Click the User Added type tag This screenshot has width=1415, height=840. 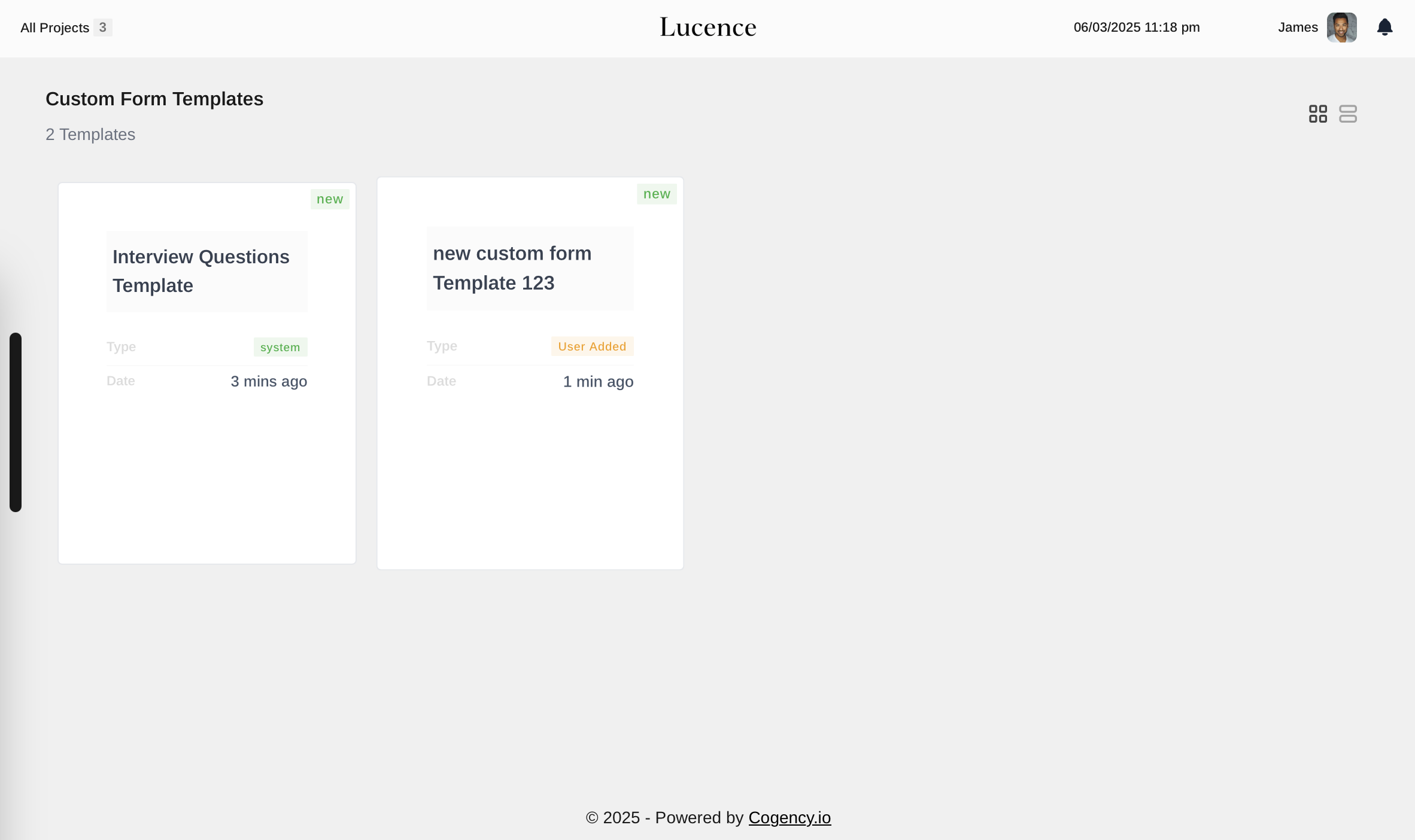(592, 346)
